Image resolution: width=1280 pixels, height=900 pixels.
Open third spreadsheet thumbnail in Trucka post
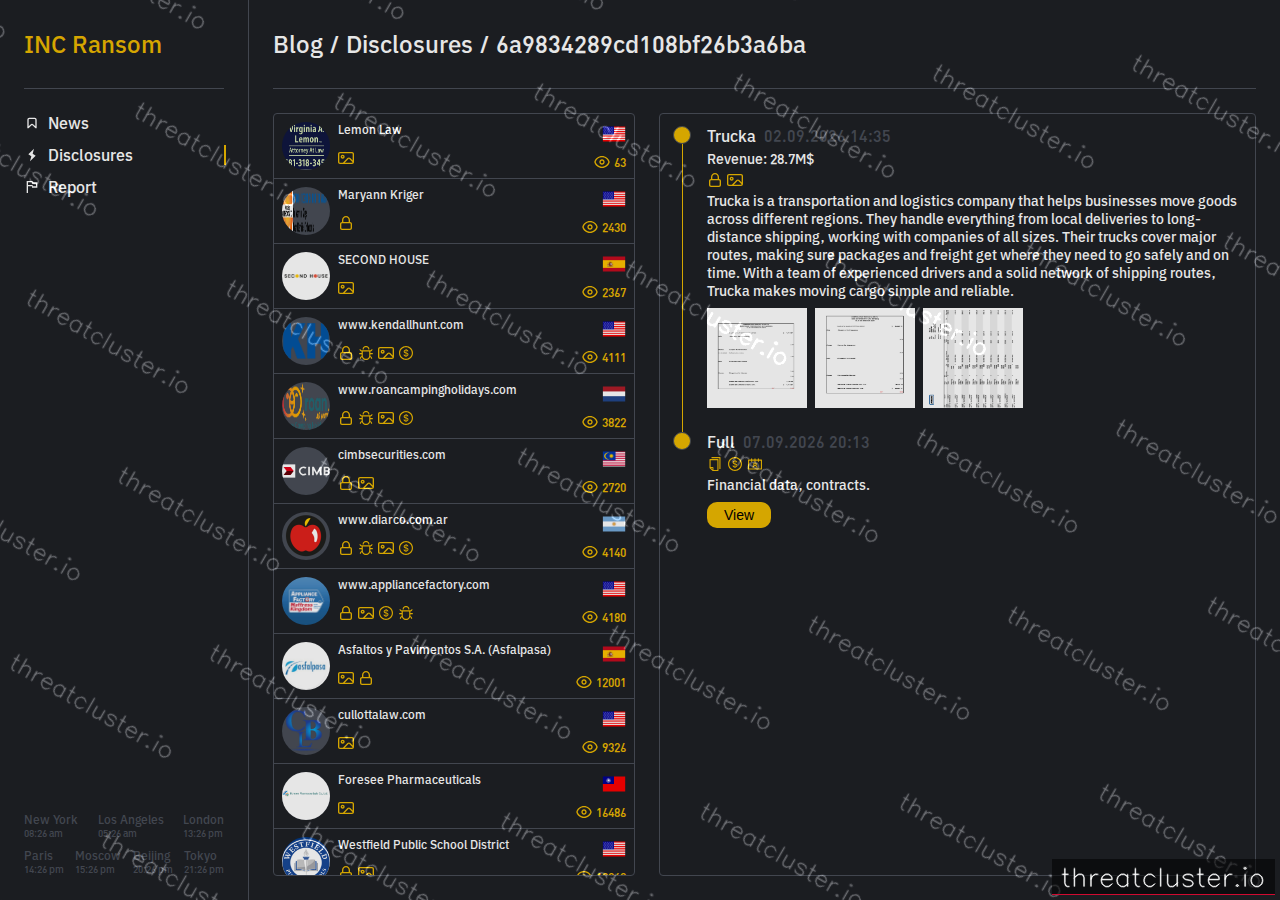click(x=973, y=358)
